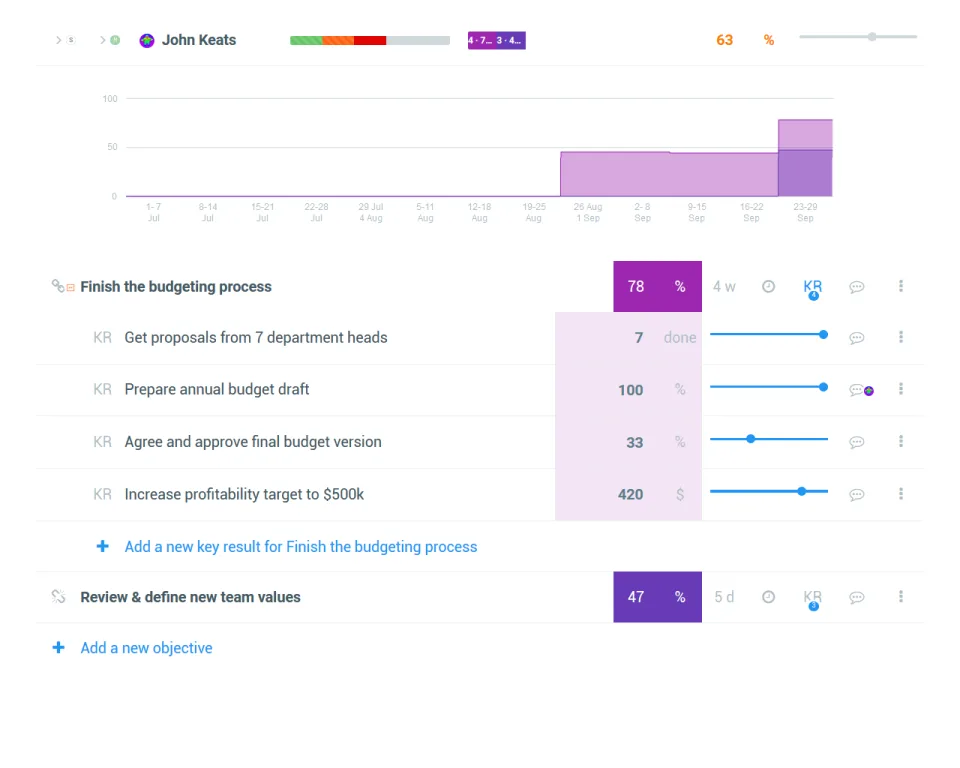Click John Keats avatar icon
The height and width of the screenshot is (768, 960).
[x=146, y=40]
